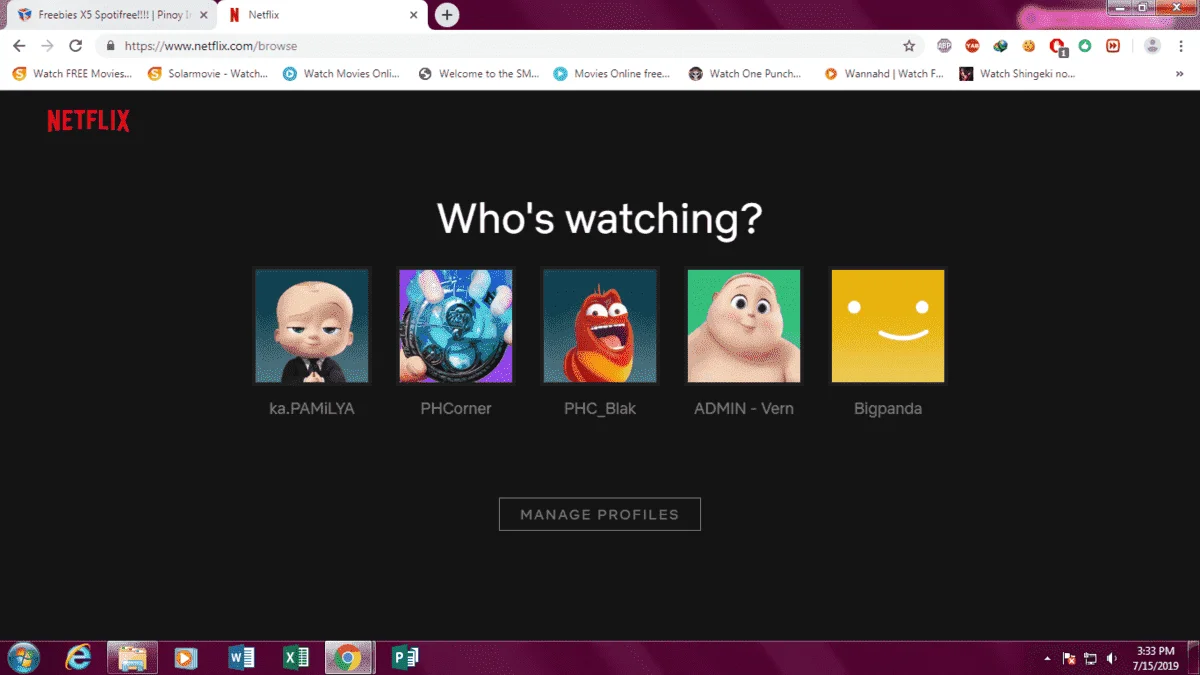Open the globe download manager extension
The width and height of the screenshot is (1200, 675).
[1000, 46]
